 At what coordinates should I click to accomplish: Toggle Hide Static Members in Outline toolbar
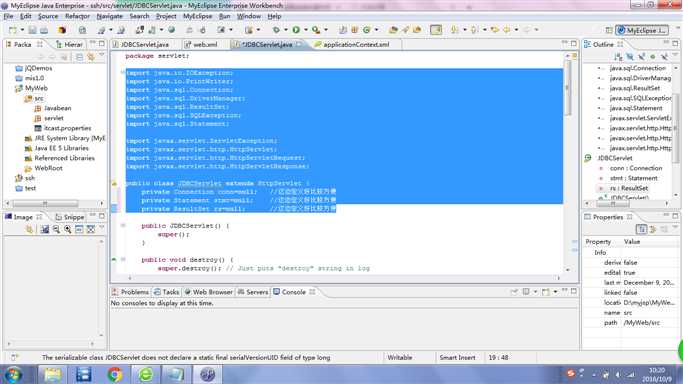[641, 57]
